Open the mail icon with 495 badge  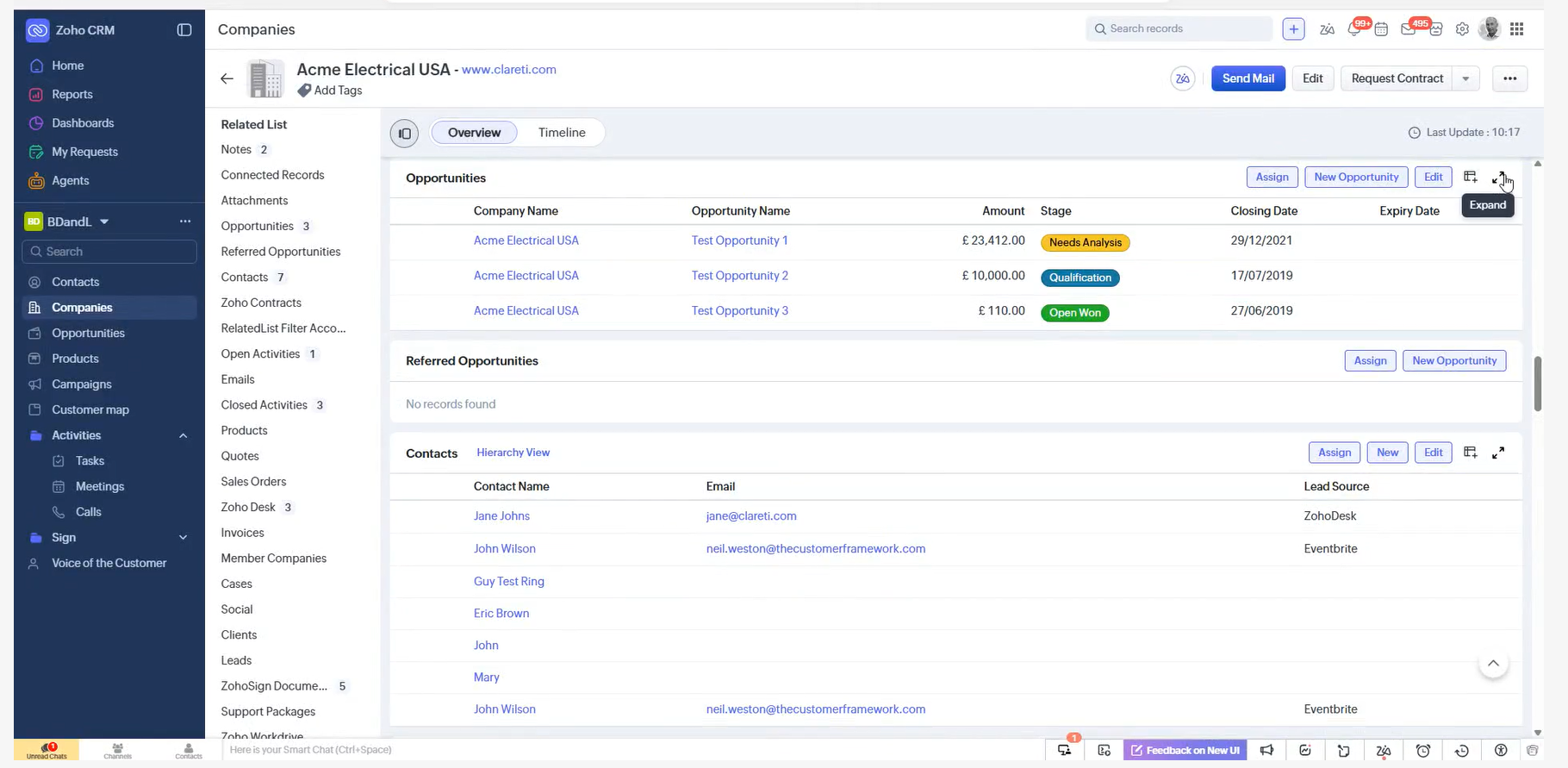1409,28
